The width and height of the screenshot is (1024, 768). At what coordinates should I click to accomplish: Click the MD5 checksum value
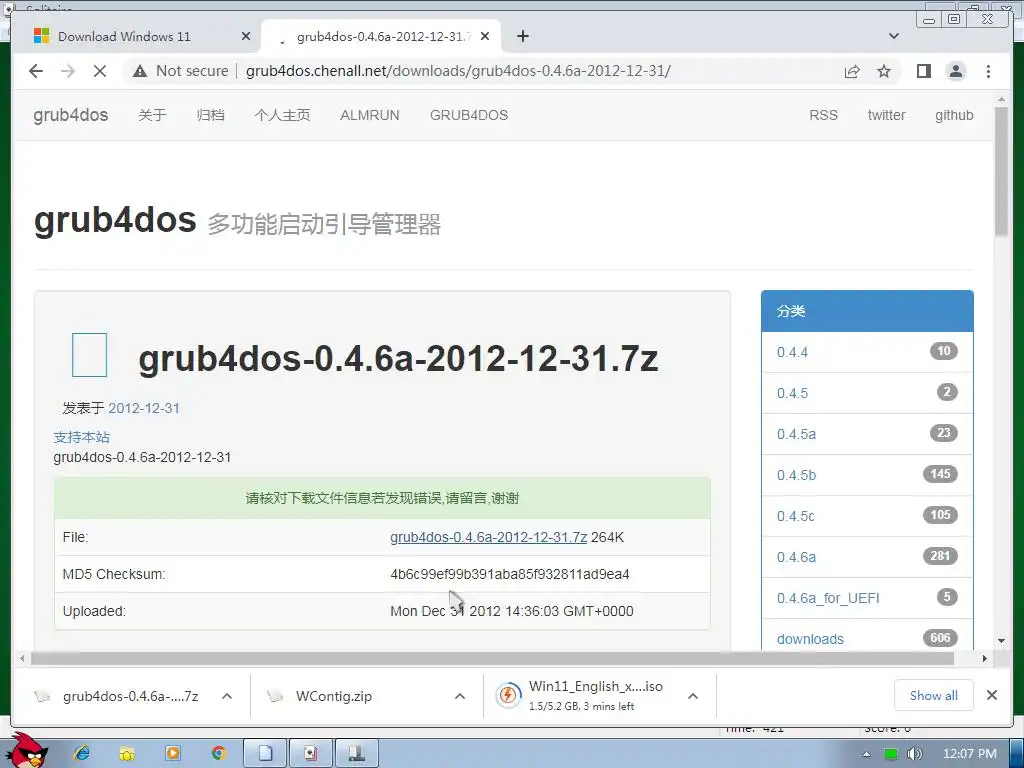click(x=509, y=574)
